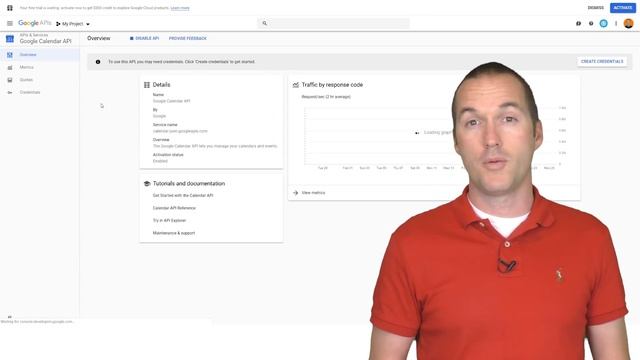Click Create Credentials button
This screenshot has width=640, height=360.
(x=602, y=62)
